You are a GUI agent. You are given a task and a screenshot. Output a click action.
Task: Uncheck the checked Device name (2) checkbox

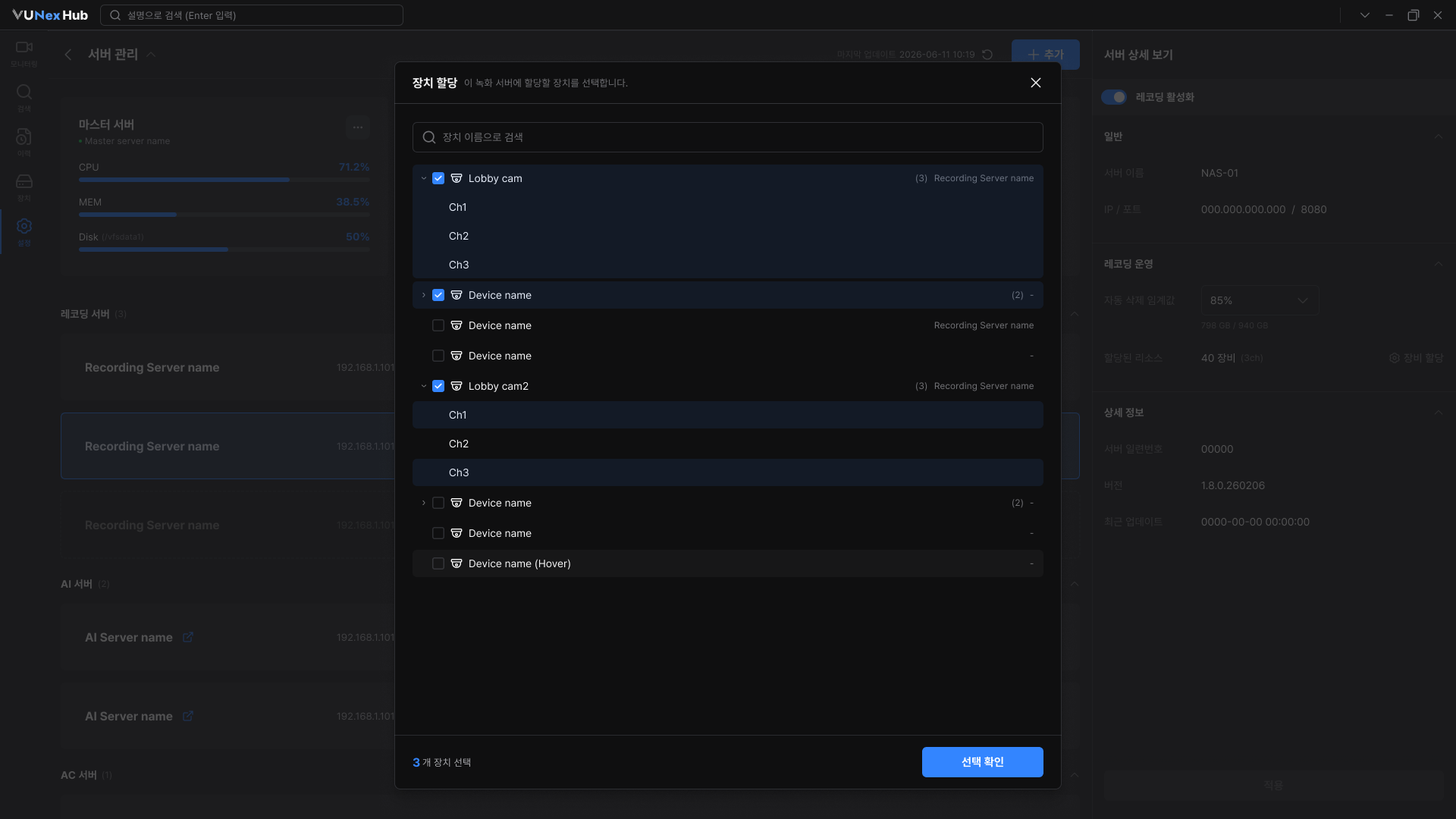[x=438, y=295]
